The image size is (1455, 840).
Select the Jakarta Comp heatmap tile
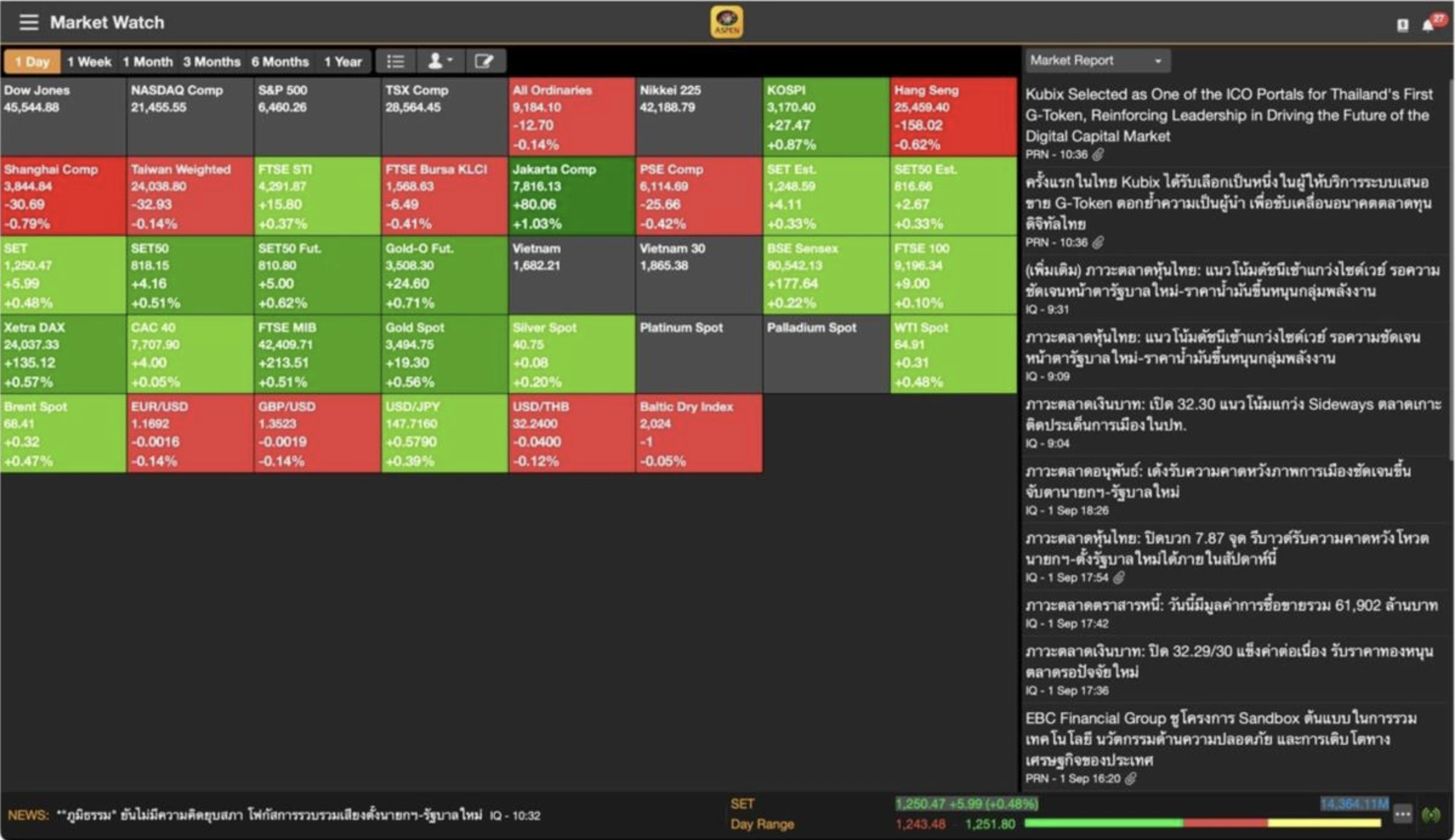[x=571, y=196]
